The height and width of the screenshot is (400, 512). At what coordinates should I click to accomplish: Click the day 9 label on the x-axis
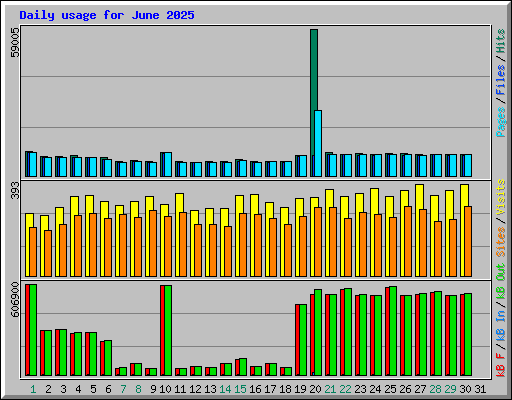click(x=153, y=389)
